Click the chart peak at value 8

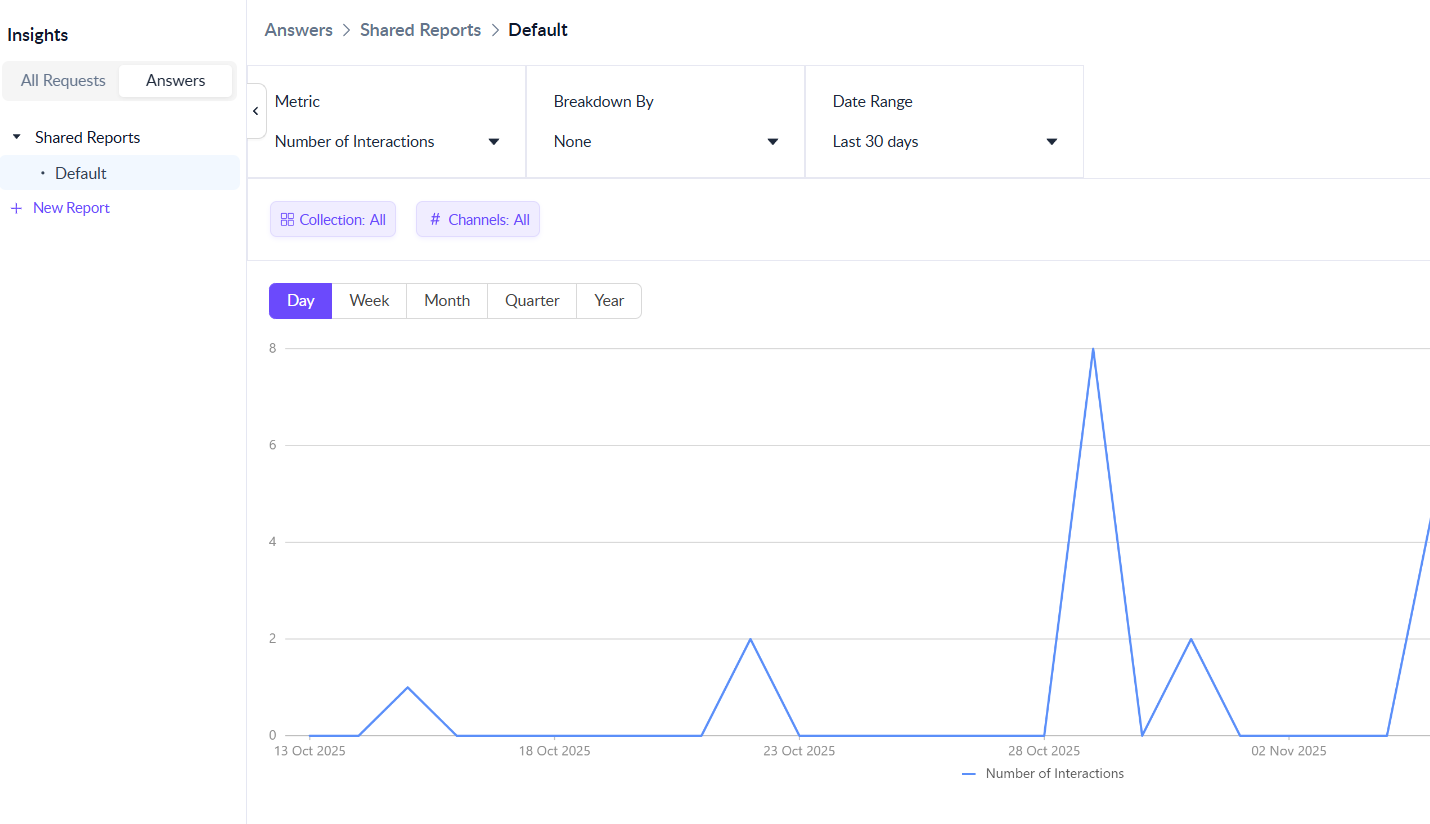pyautogui.click(x=1093, y=349)
